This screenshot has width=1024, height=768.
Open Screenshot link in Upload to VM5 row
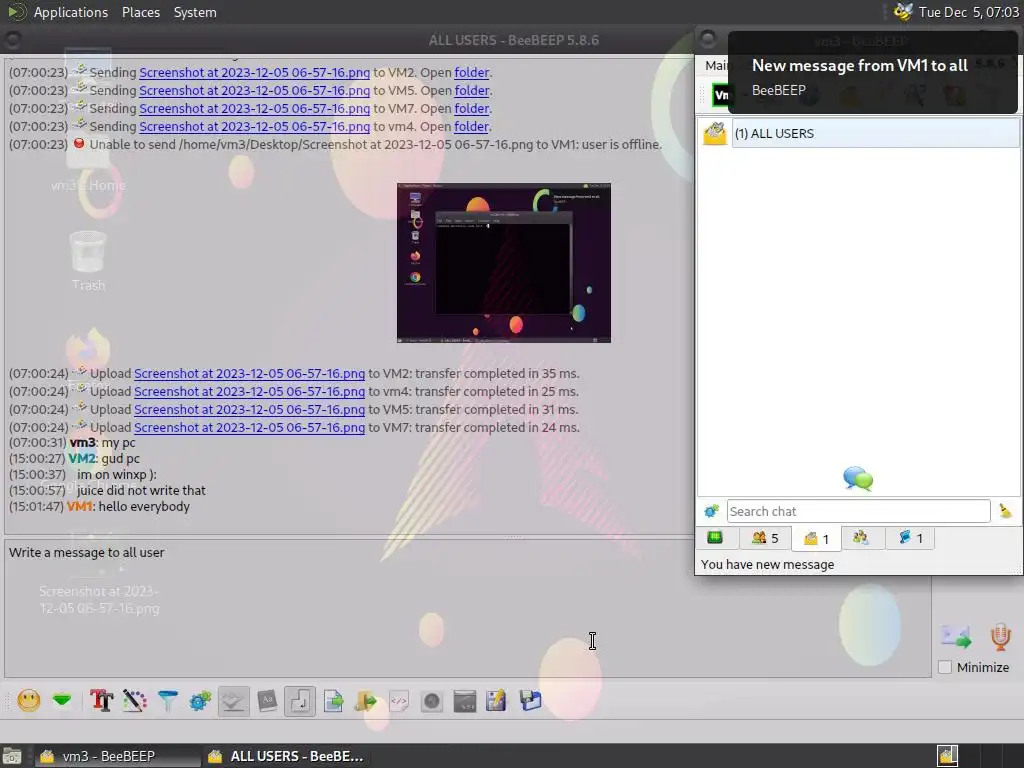(x=249, y=409)
